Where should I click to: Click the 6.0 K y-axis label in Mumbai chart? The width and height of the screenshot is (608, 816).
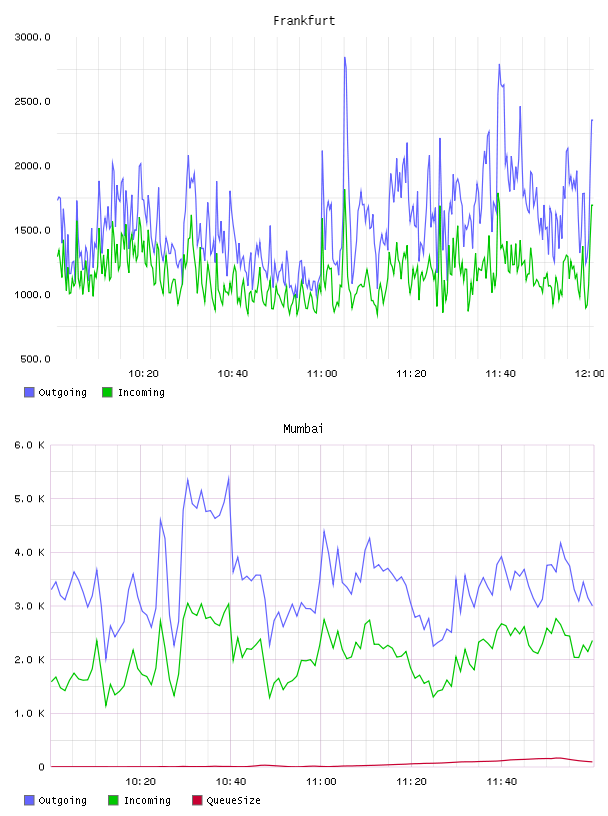[29, 445]
